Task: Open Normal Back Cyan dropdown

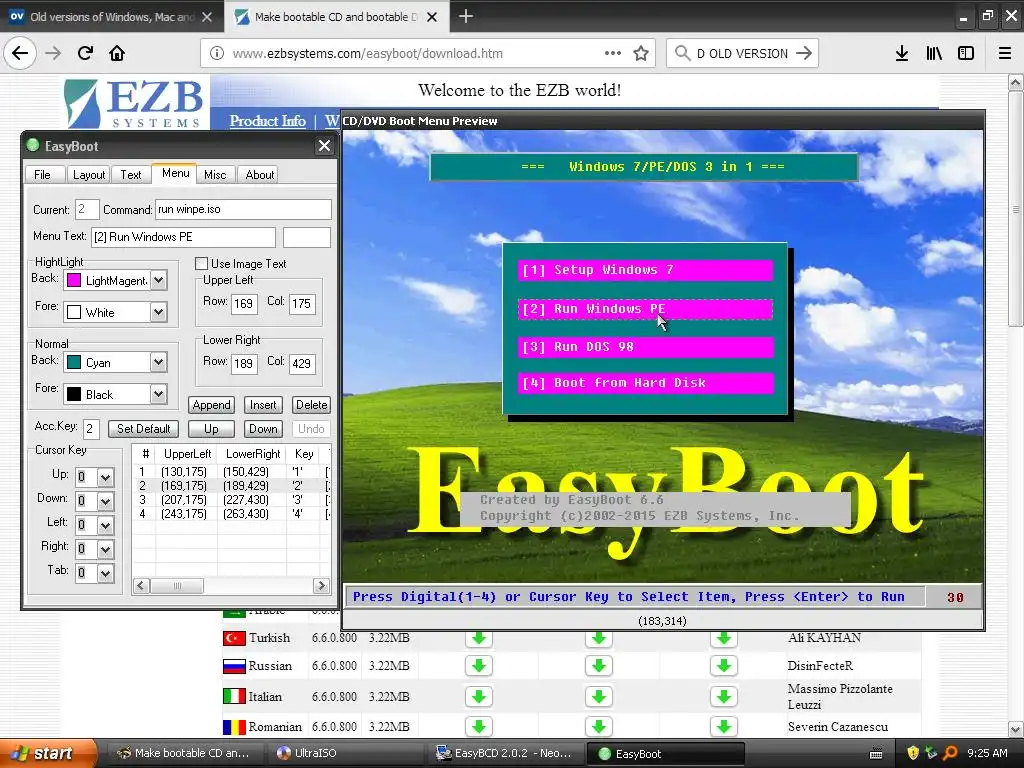Action: [159, 362]
